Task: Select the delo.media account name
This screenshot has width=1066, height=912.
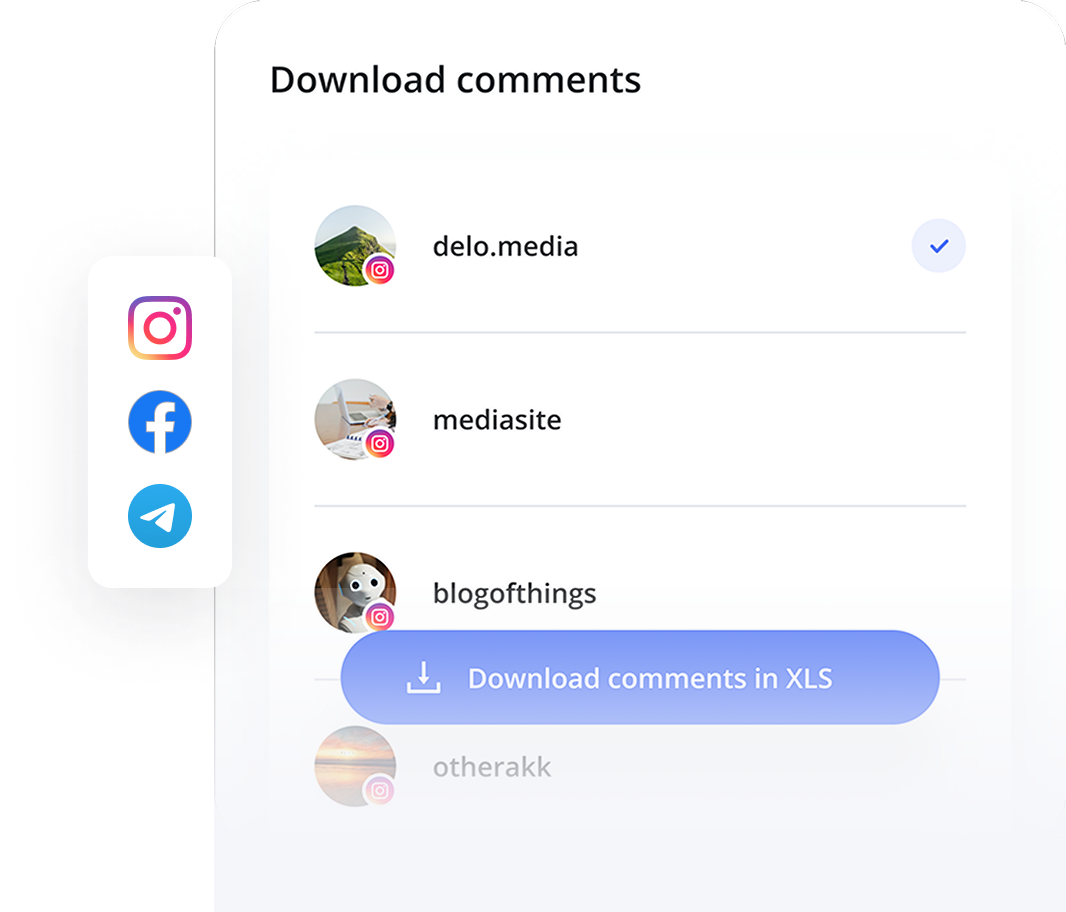Action: [505, 246]
